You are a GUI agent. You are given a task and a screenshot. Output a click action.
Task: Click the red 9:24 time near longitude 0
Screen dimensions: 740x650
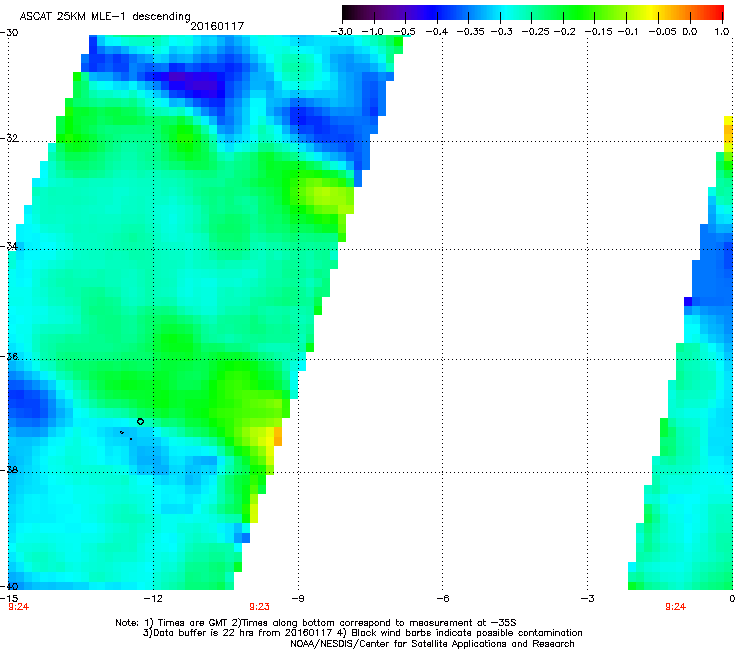675,607
